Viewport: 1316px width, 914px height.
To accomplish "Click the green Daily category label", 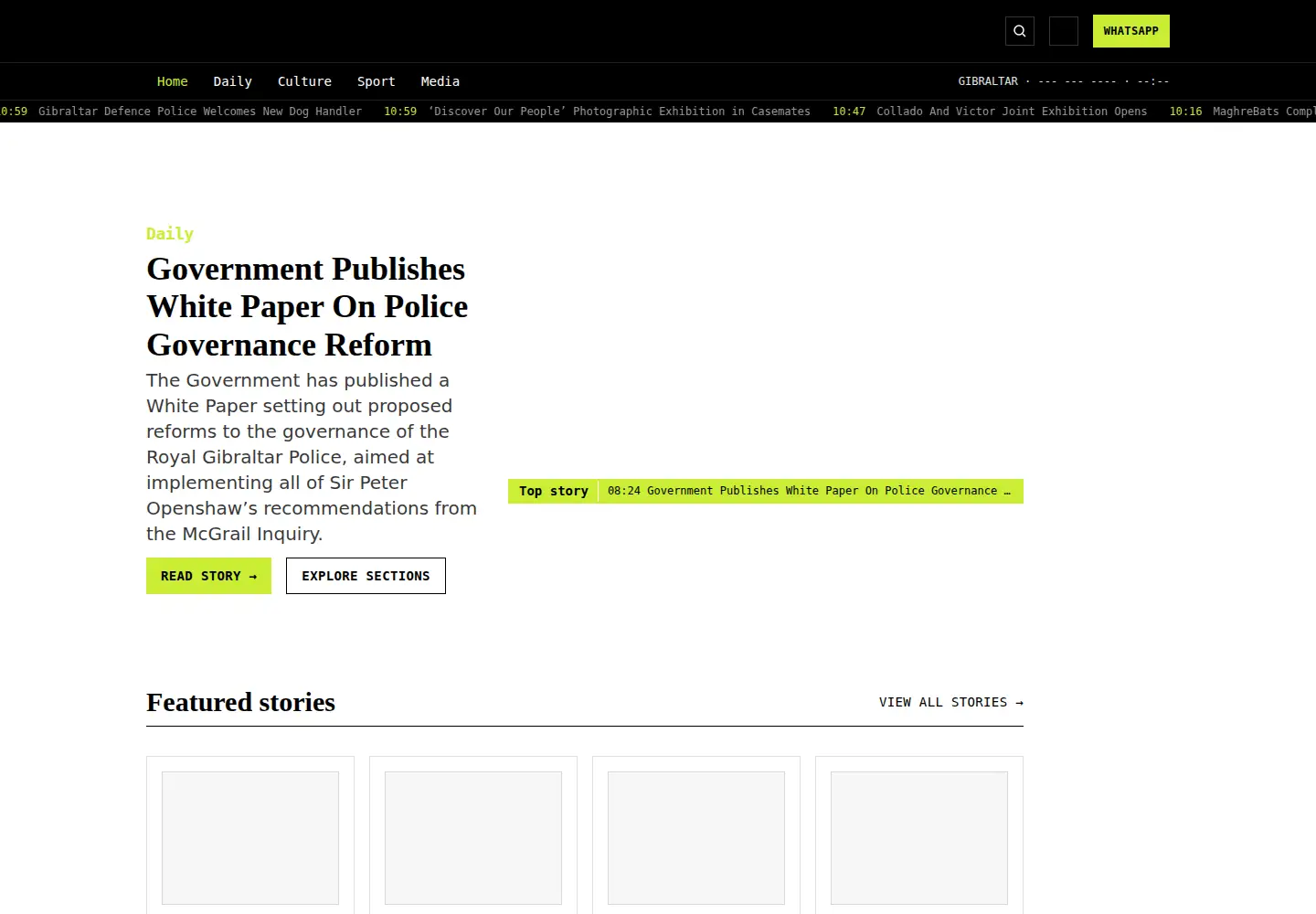I will [x=170, y=234].
